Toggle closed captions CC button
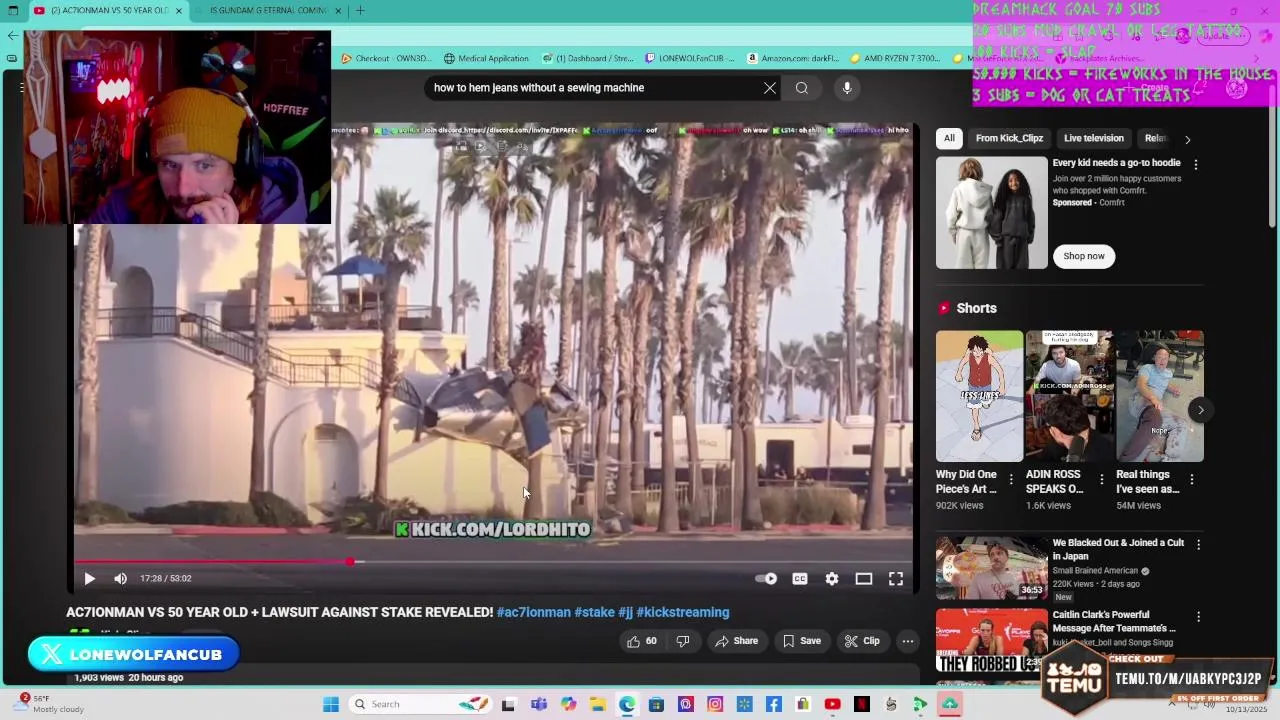Image resolution: width=1280 pixels, height=720 pixels. pyautogui.click(x=800, y=578)
